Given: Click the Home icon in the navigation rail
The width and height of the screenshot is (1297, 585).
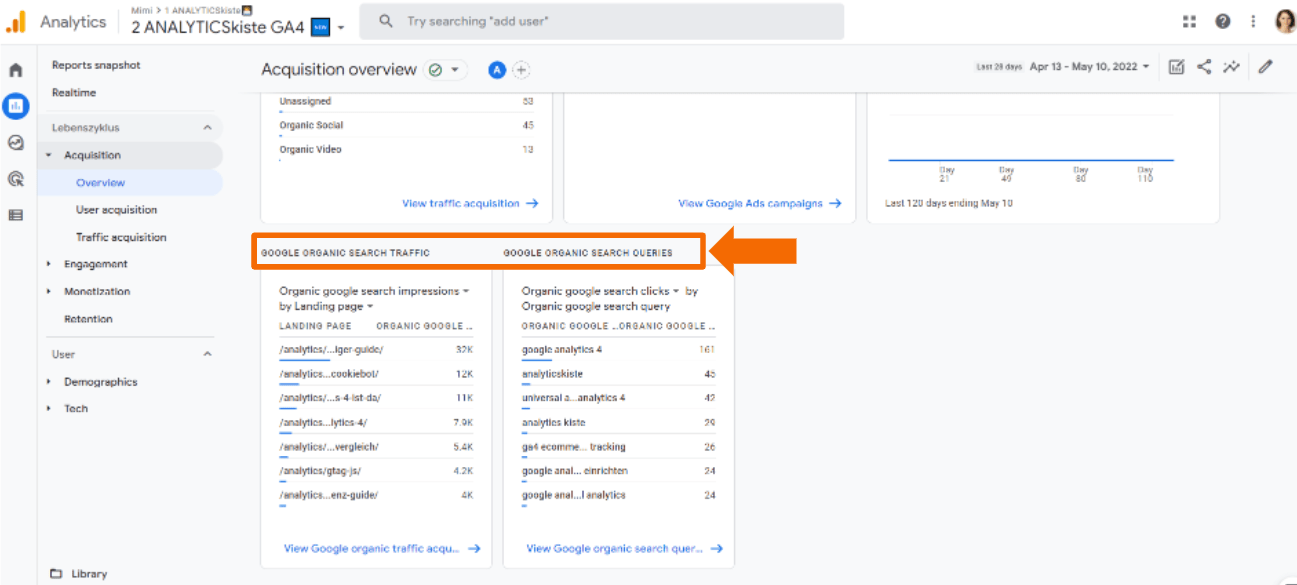Looking at the screenshot, I should click(x=14, y=70).
